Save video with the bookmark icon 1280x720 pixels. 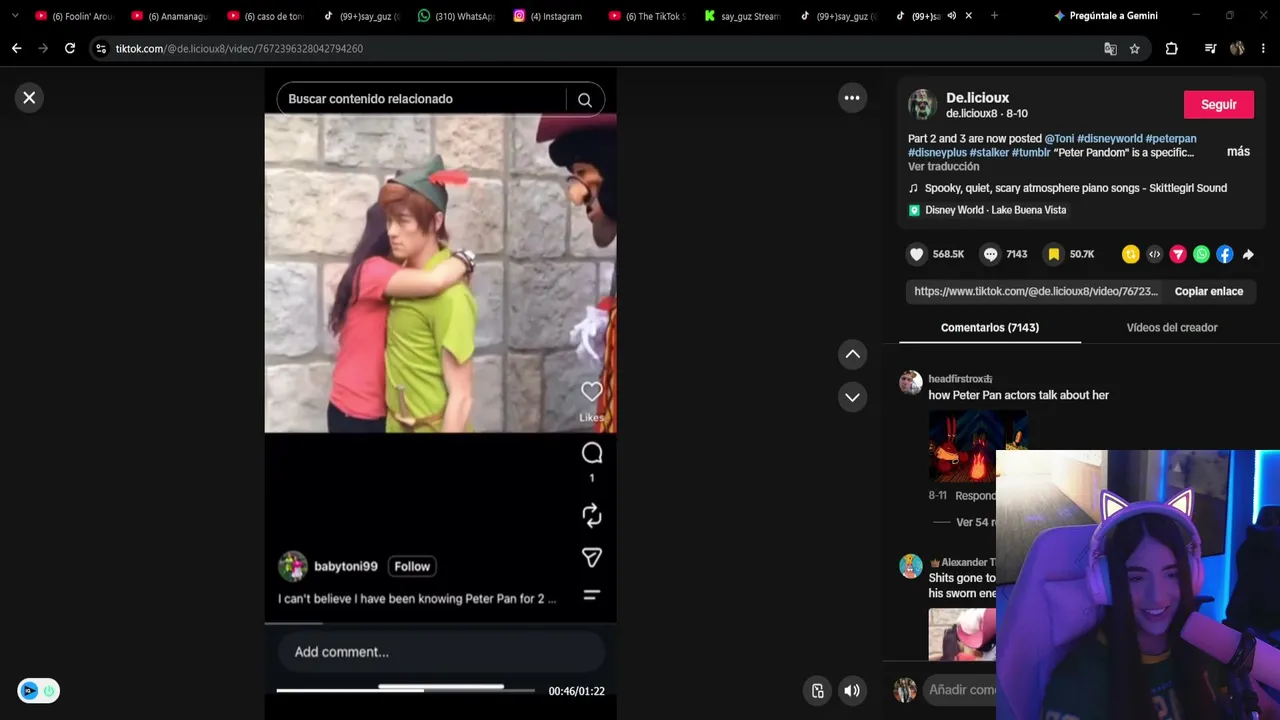1053,254
